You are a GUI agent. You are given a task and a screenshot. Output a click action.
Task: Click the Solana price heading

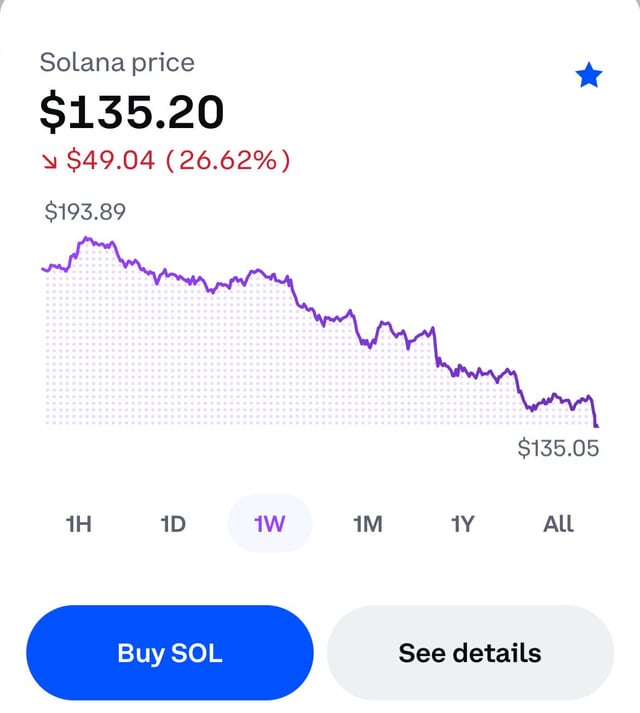pyautogui.click(x=117, y=62)
